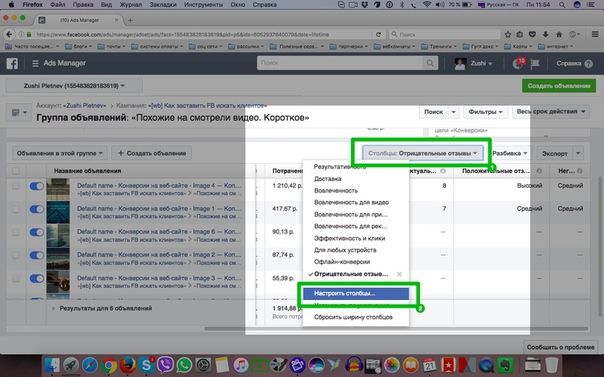Viewport: 604px width, 377px height.
Task: Toggle off the Image 4 ad switch
Action: 37,186
